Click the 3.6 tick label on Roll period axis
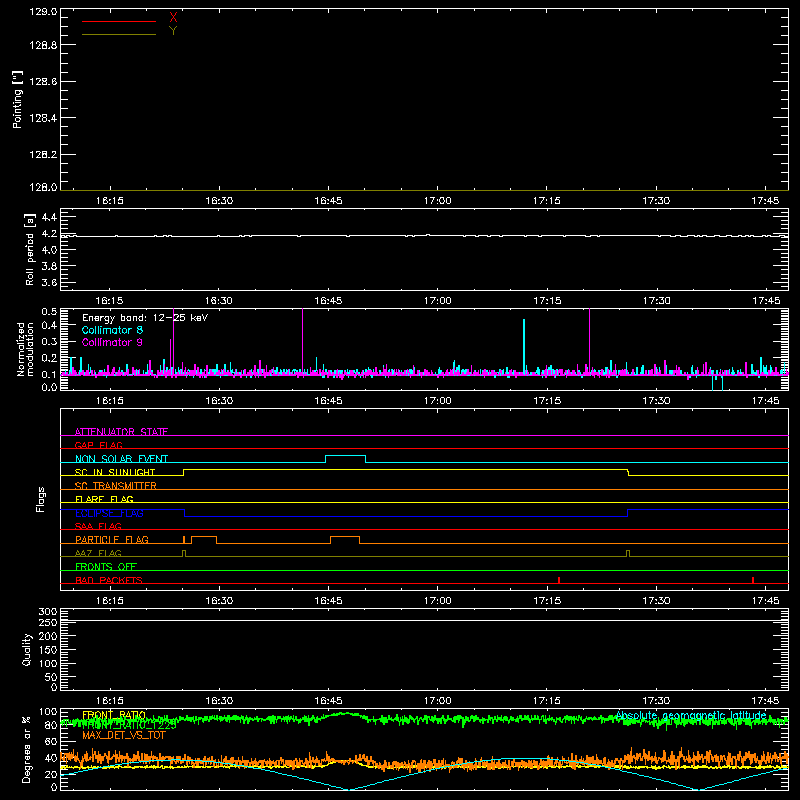This screenshot has width=800, height=800. (49, 282)
